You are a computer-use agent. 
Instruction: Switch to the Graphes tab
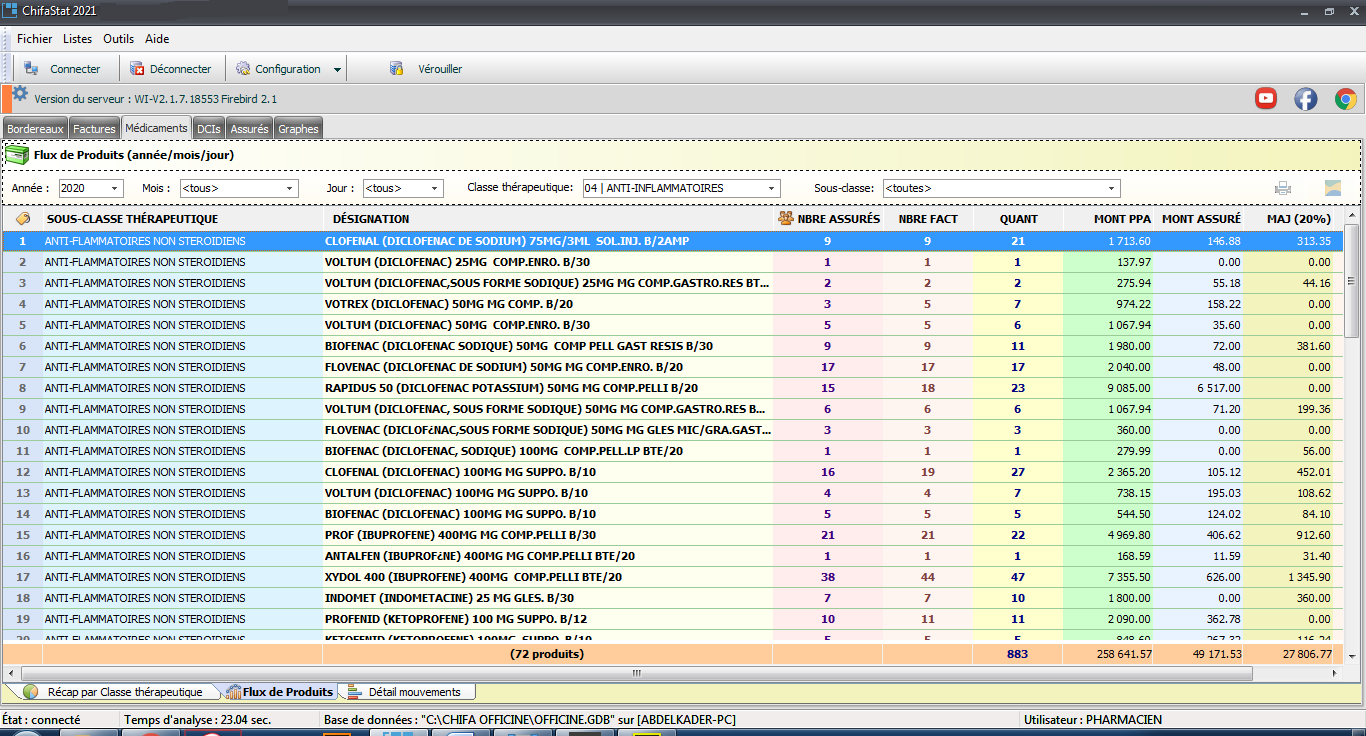point(298,129)
